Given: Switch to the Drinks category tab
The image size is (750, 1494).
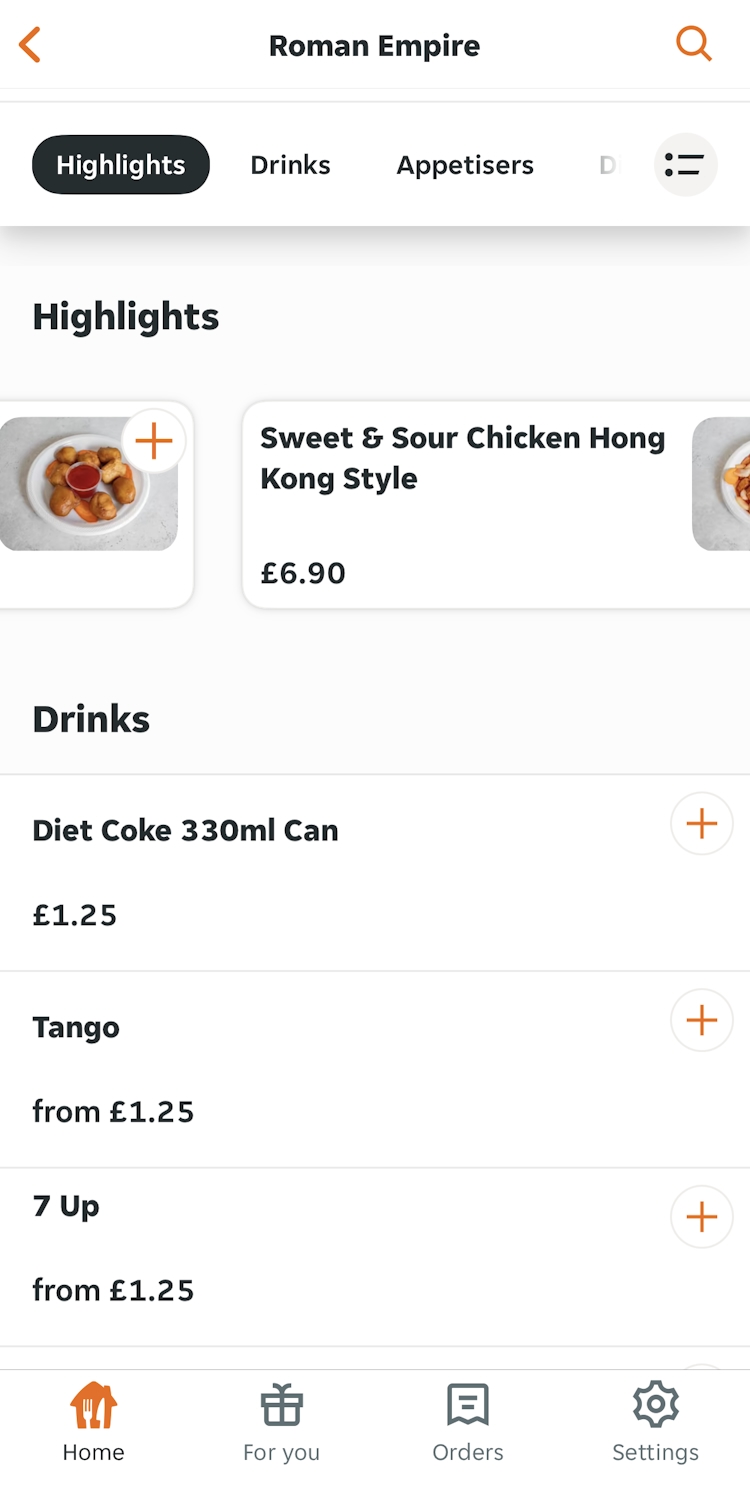Looking at the screenshot, I should pyautogui.click(x=290, y=165).
